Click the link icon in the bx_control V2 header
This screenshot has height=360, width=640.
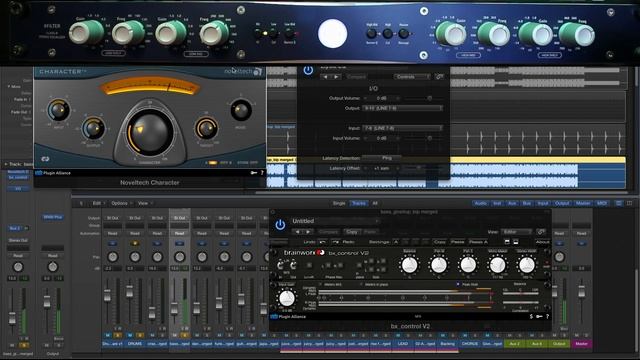pyautogui.click(x=541, y=232)
